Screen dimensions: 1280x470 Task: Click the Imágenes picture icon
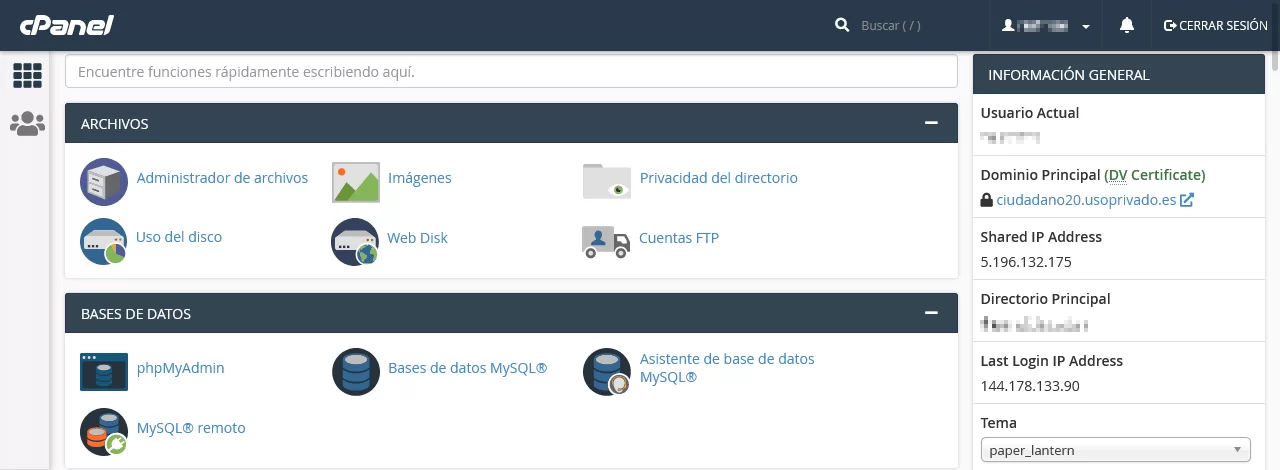356,182
